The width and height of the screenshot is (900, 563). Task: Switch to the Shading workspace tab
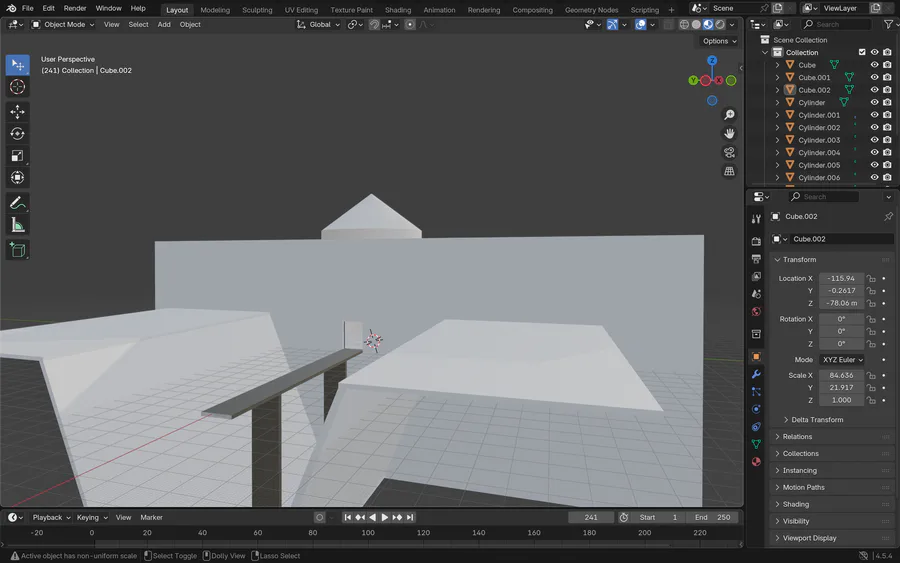pos(398,10)
